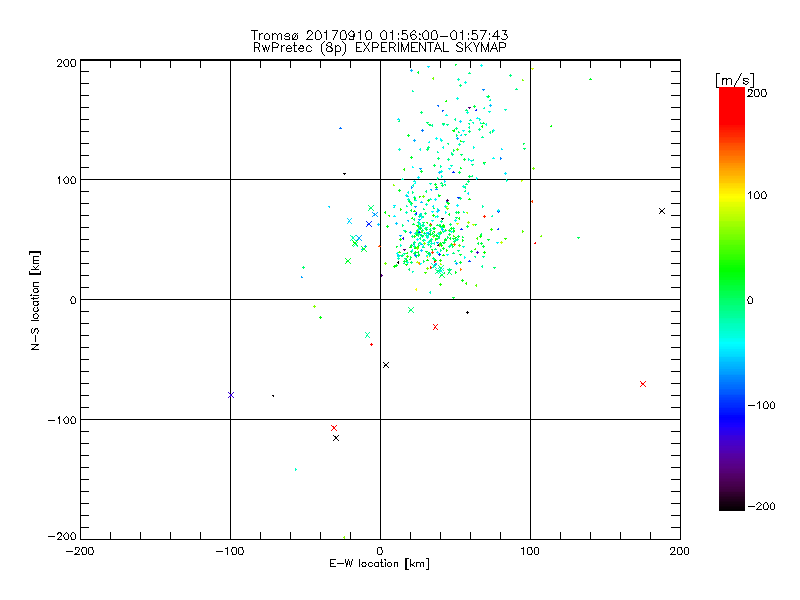Select the black dot near E-W 58, N-S -11
This screenshot has height=600, width=800.
point(467,312)
